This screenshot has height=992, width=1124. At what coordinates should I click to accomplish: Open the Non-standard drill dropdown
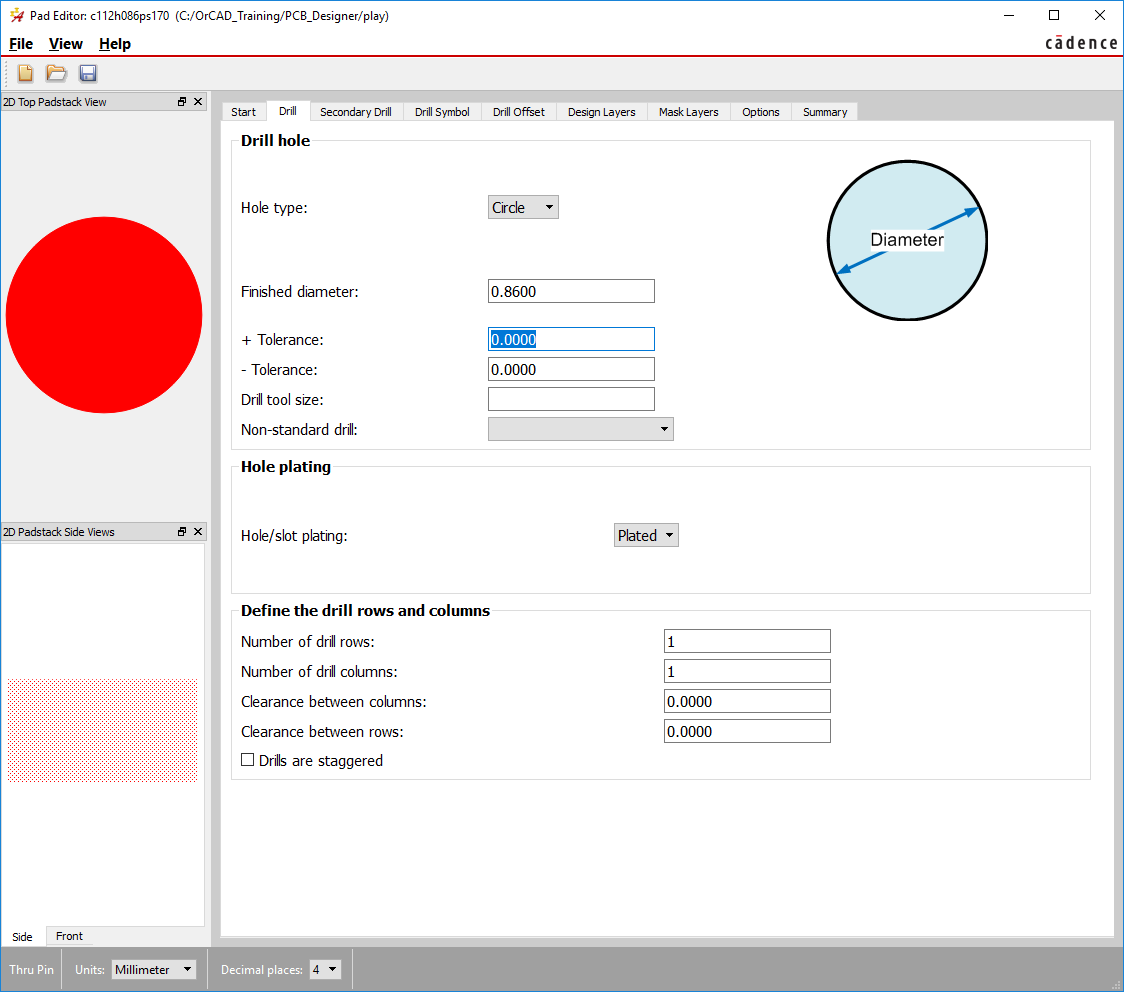[x=581, y=429]
